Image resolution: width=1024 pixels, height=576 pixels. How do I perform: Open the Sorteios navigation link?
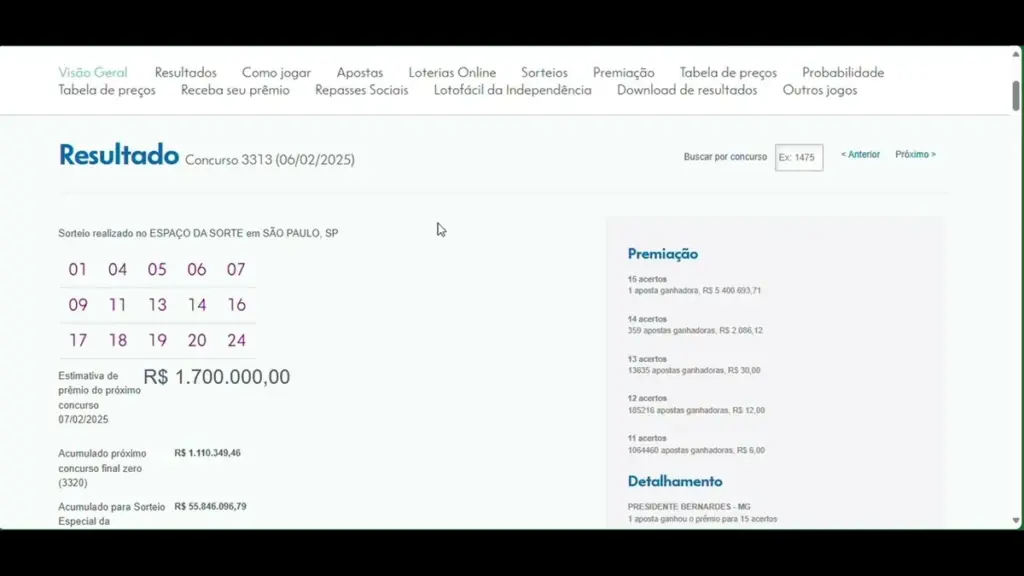click(x=544, y=72)
